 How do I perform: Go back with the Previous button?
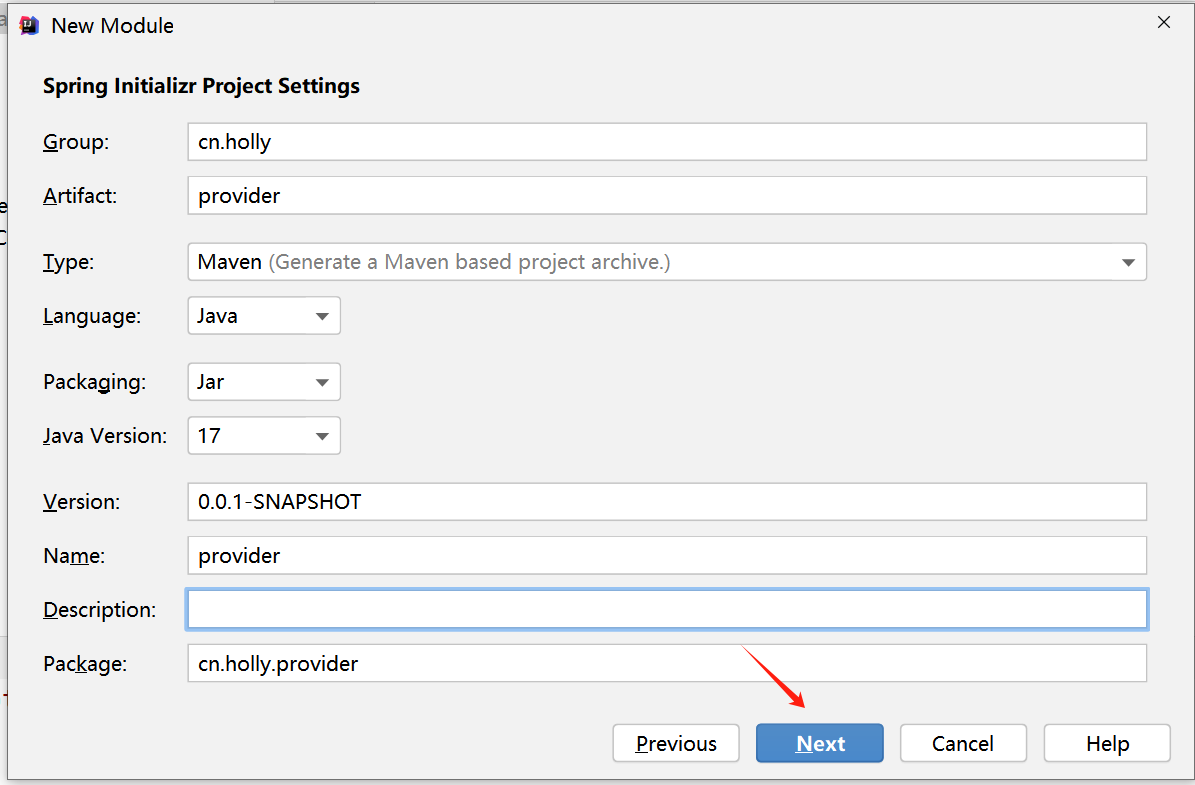click(676, 743)
